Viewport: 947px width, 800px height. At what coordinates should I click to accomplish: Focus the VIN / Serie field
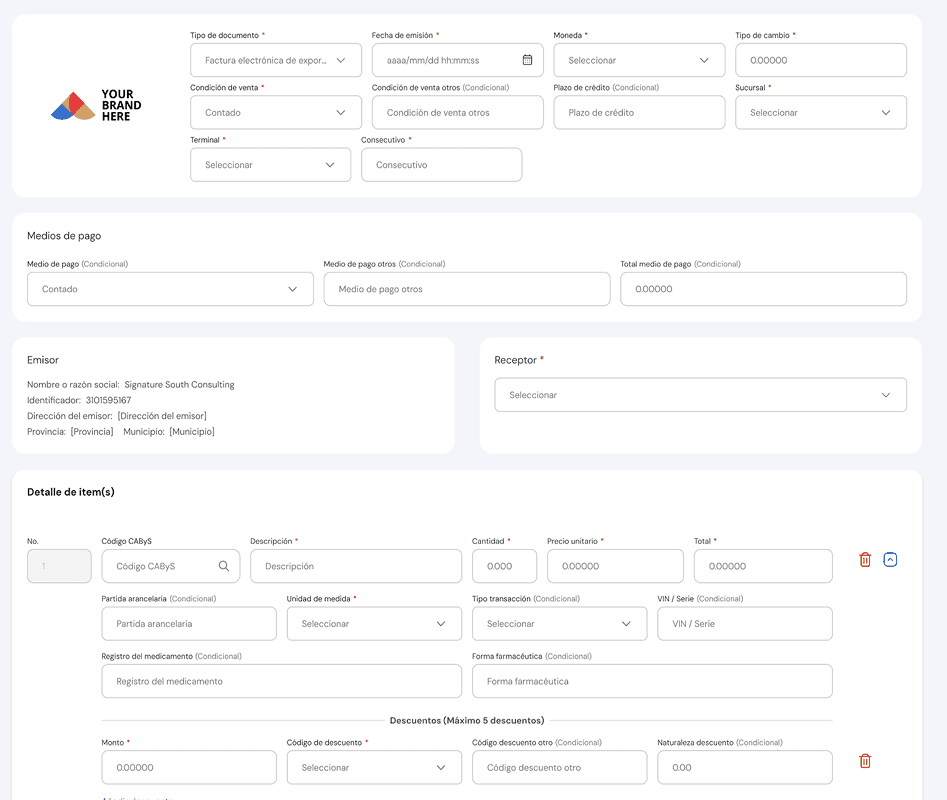tap(745, 624)
